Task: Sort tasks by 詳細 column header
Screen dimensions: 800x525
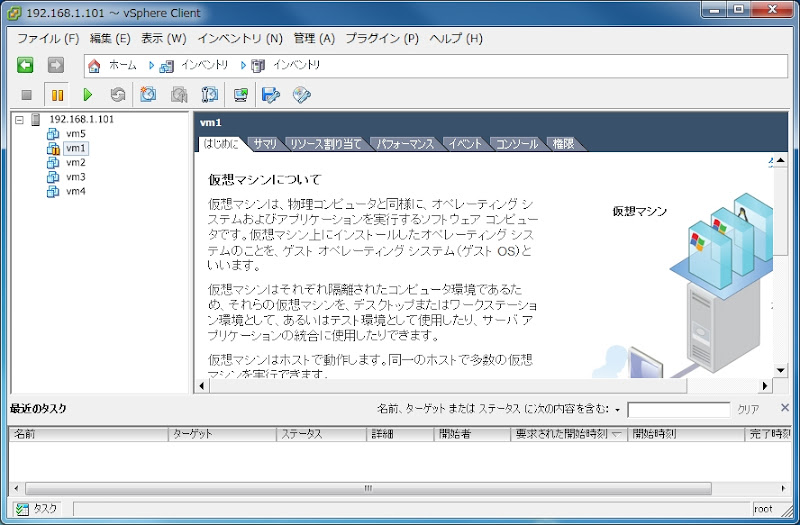Action: click(x=400, y=434)
